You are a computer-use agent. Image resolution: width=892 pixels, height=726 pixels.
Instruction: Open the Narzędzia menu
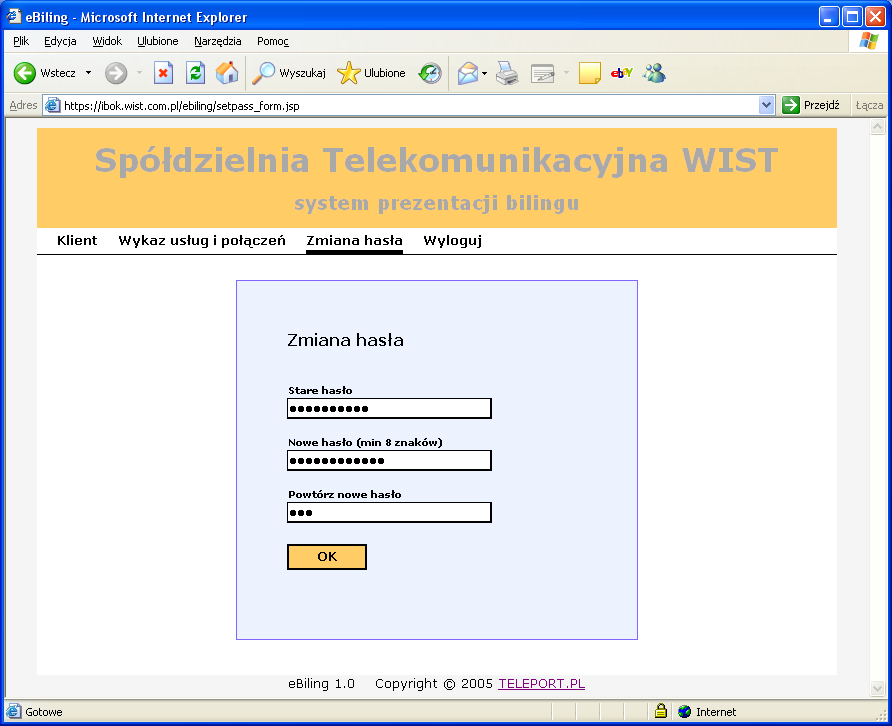click(x=217, y=41)
